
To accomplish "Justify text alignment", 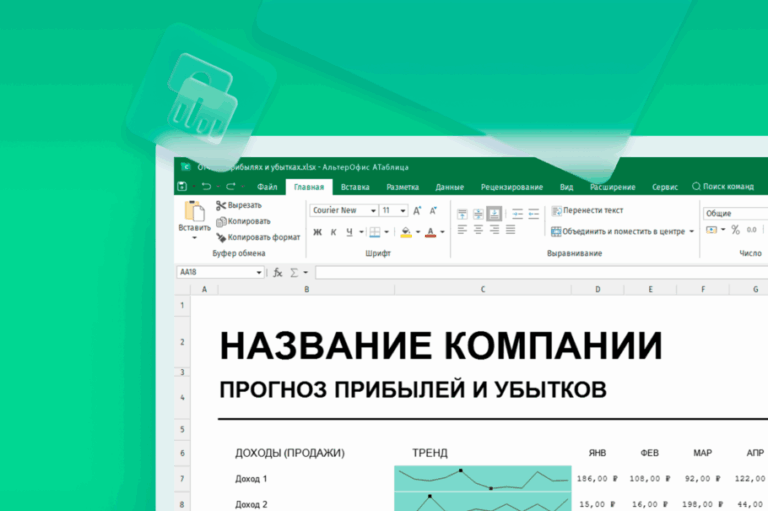I will 510,229.
